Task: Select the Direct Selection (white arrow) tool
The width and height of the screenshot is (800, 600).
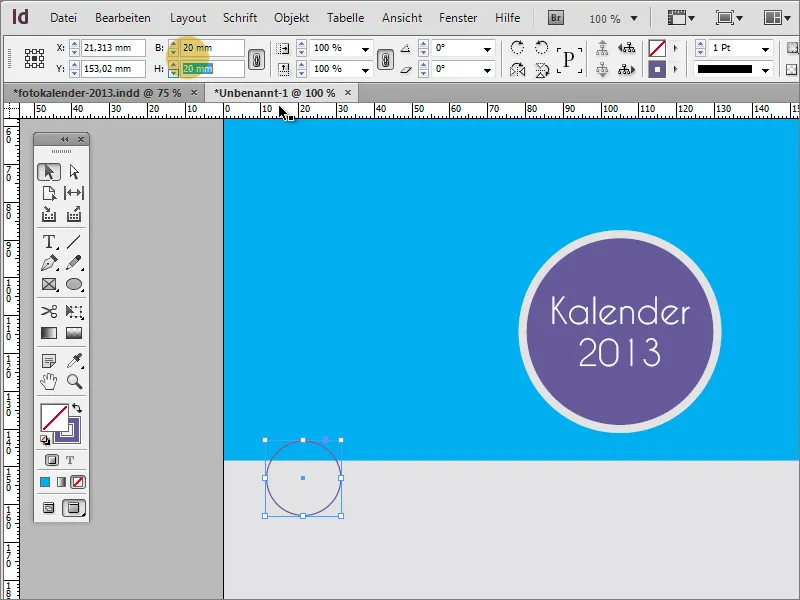Action: point(74,172)
